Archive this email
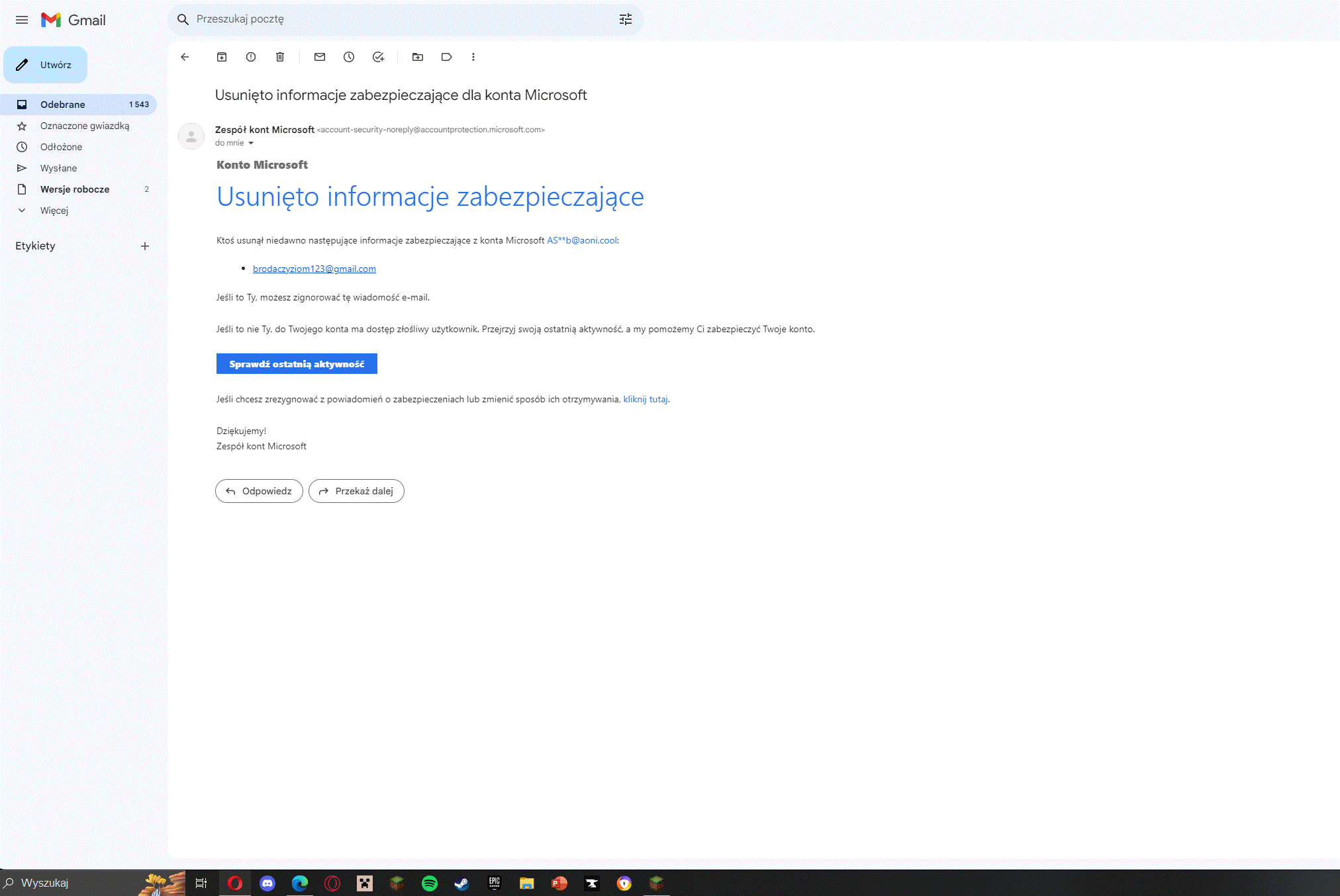Image resolution: width=1340 pixels, height=896 pixels. (x=222, y=57)
